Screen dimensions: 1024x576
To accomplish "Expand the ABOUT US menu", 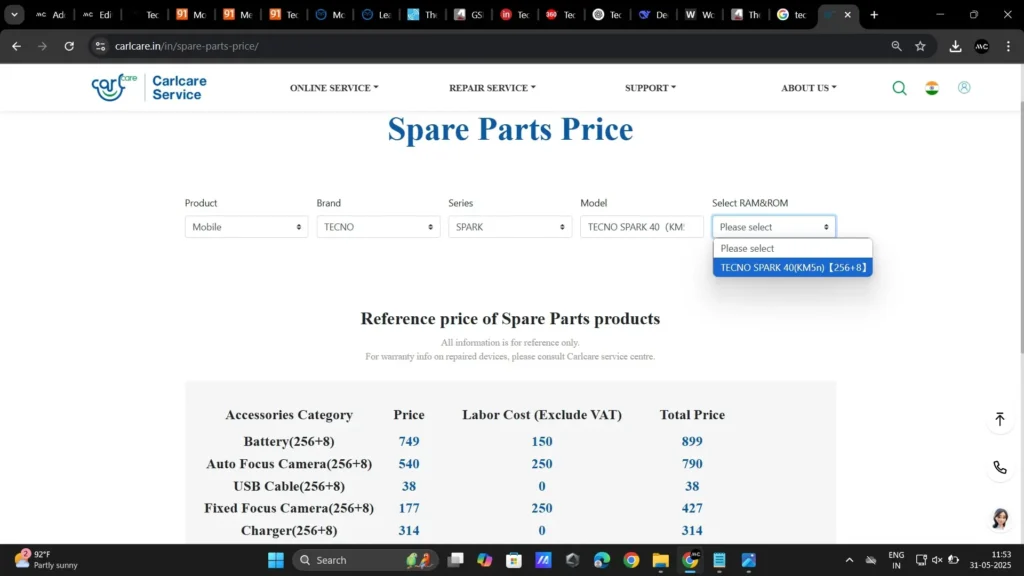I will 808,88.
